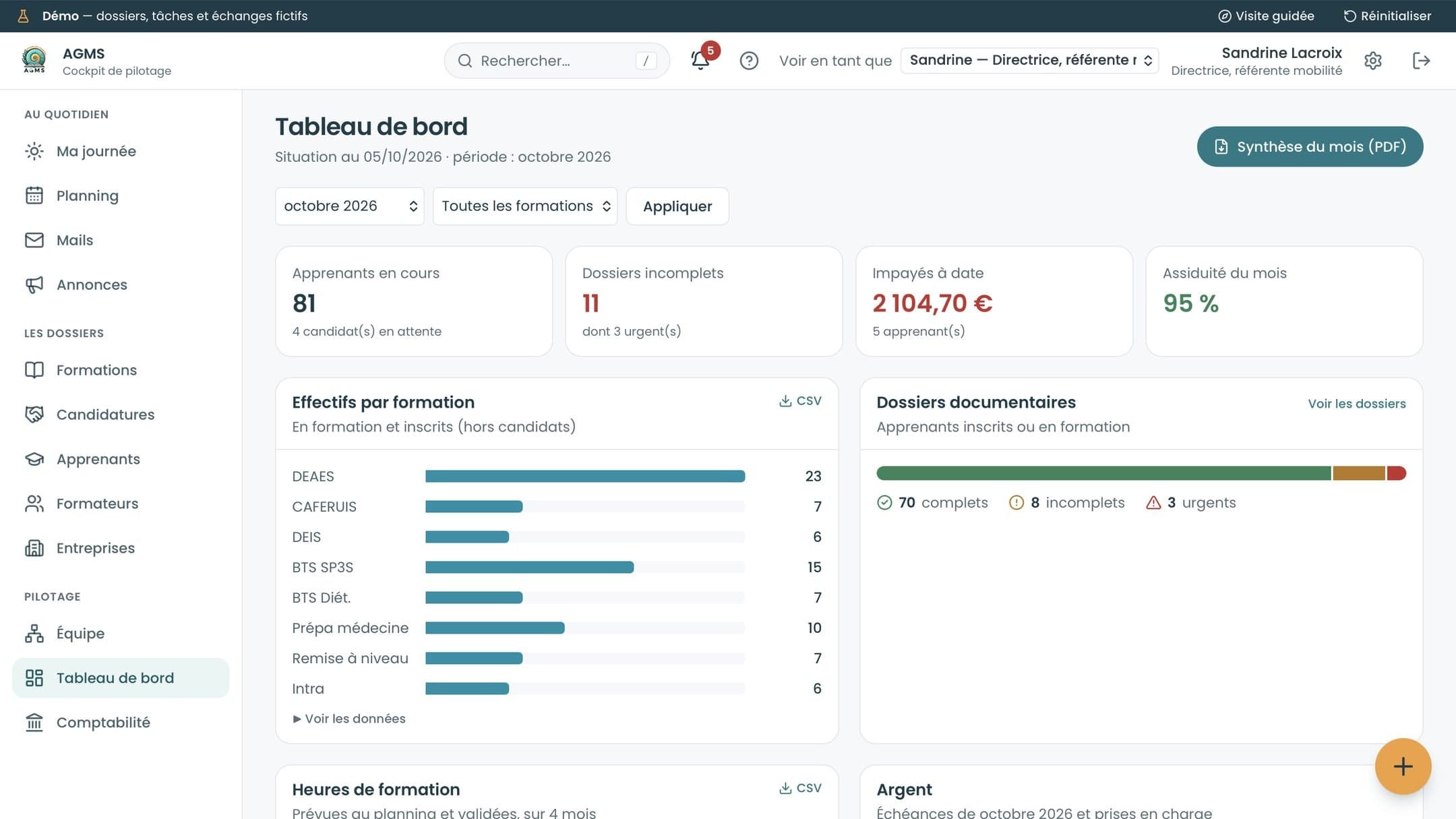Viewport: 1456px width, 819px height.
Task: Click the megaphone icon beside Annonces
Action: [34, 284]
